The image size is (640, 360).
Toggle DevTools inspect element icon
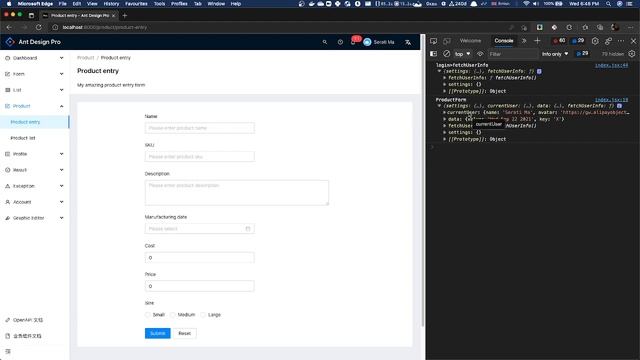[433, 41]
